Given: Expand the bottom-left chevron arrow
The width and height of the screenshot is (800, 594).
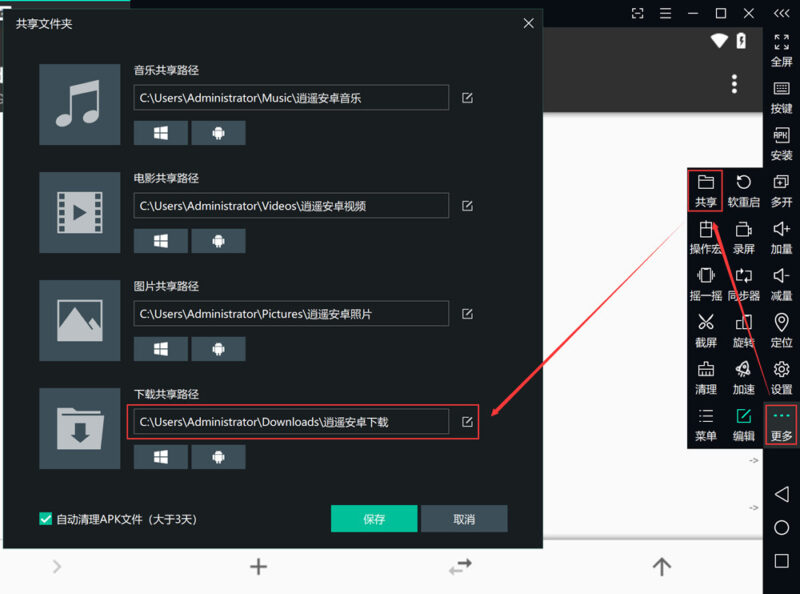Looking at the screenshot, I should click(57, 566).
